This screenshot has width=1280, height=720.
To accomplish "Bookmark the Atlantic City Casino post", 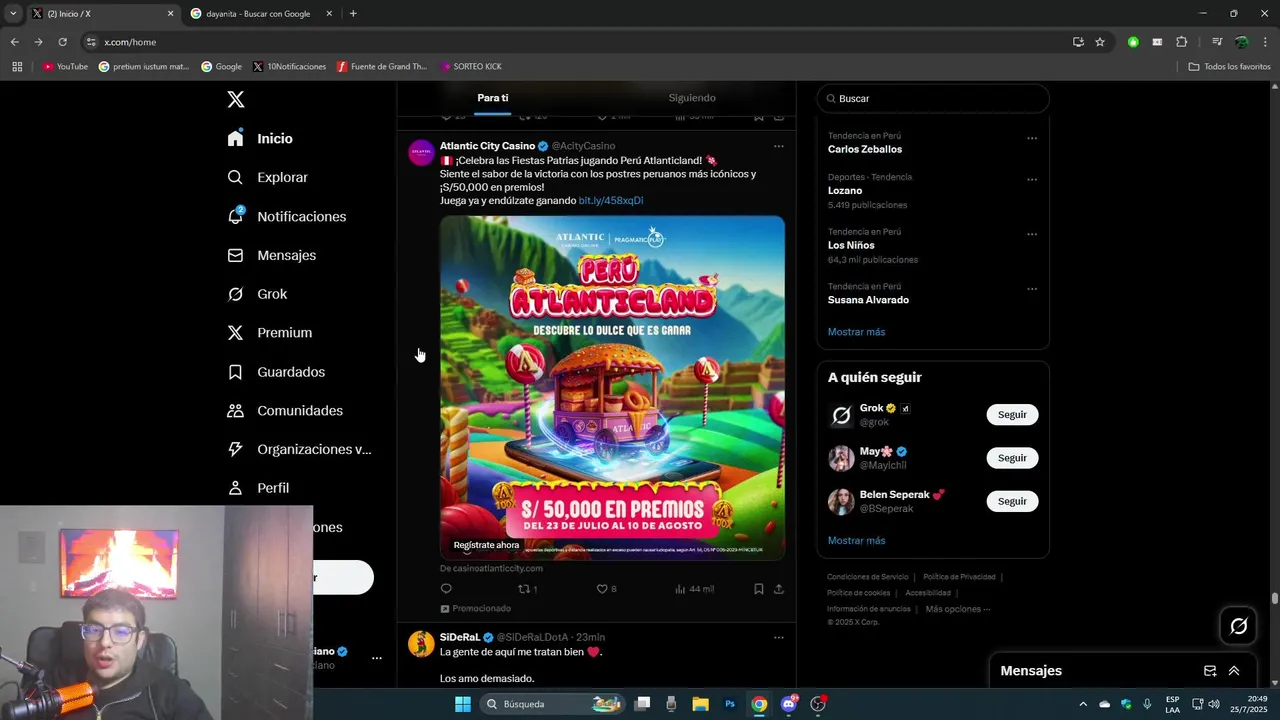I will point(759,589).
